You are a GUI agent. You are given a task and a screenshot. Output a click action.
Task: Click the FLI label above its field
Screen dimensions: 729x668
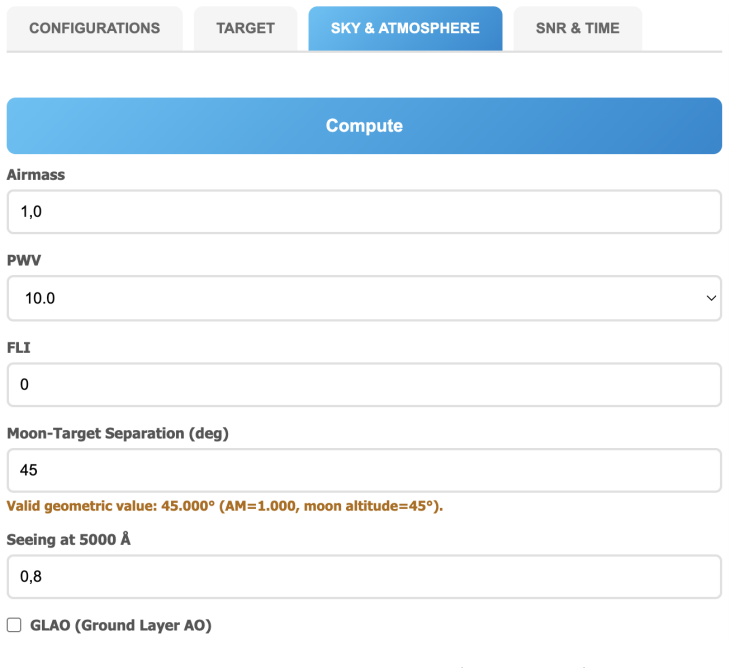[19, 348]
